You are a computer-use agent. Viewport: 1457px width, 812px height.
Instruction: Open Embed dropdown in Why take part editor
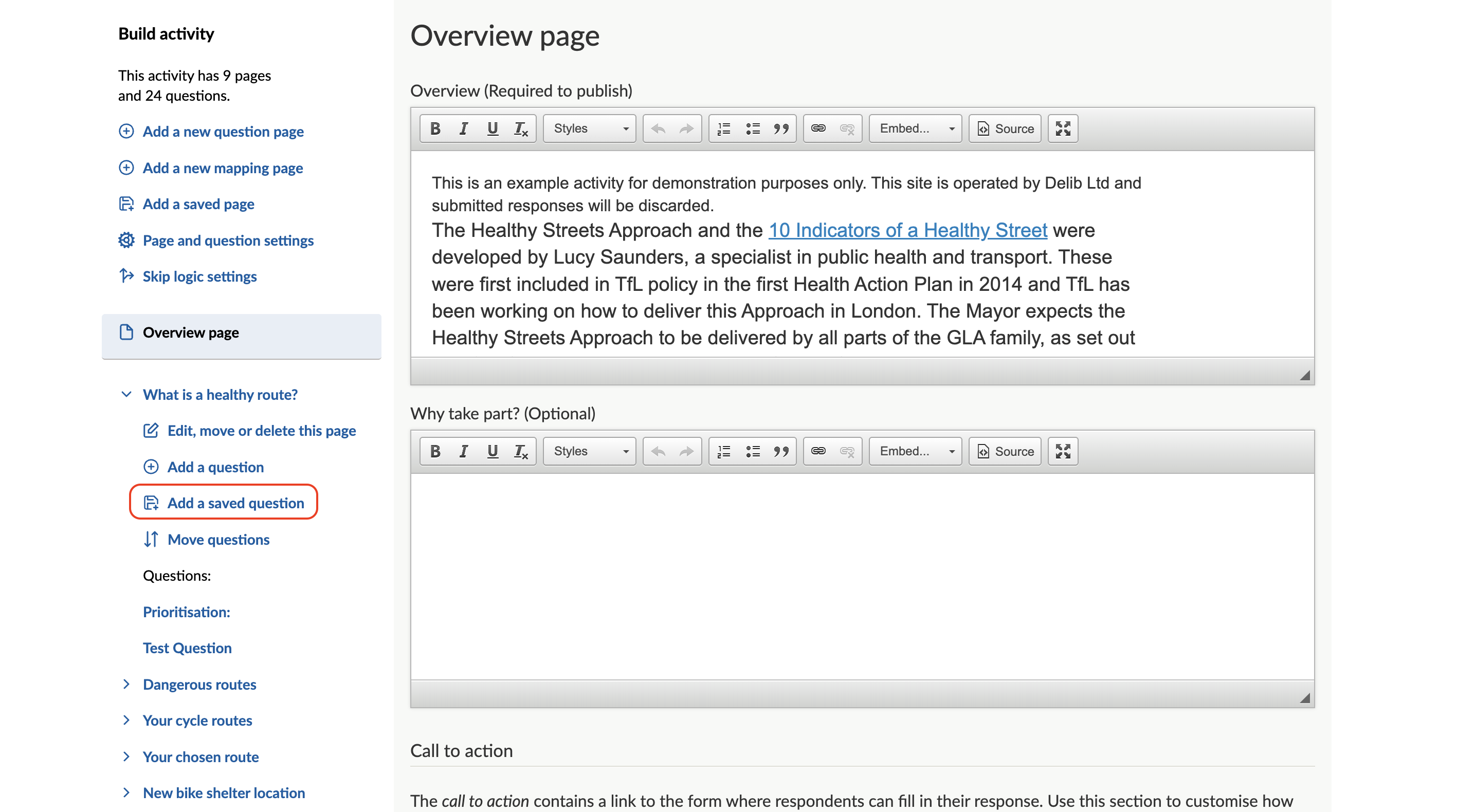915,451
